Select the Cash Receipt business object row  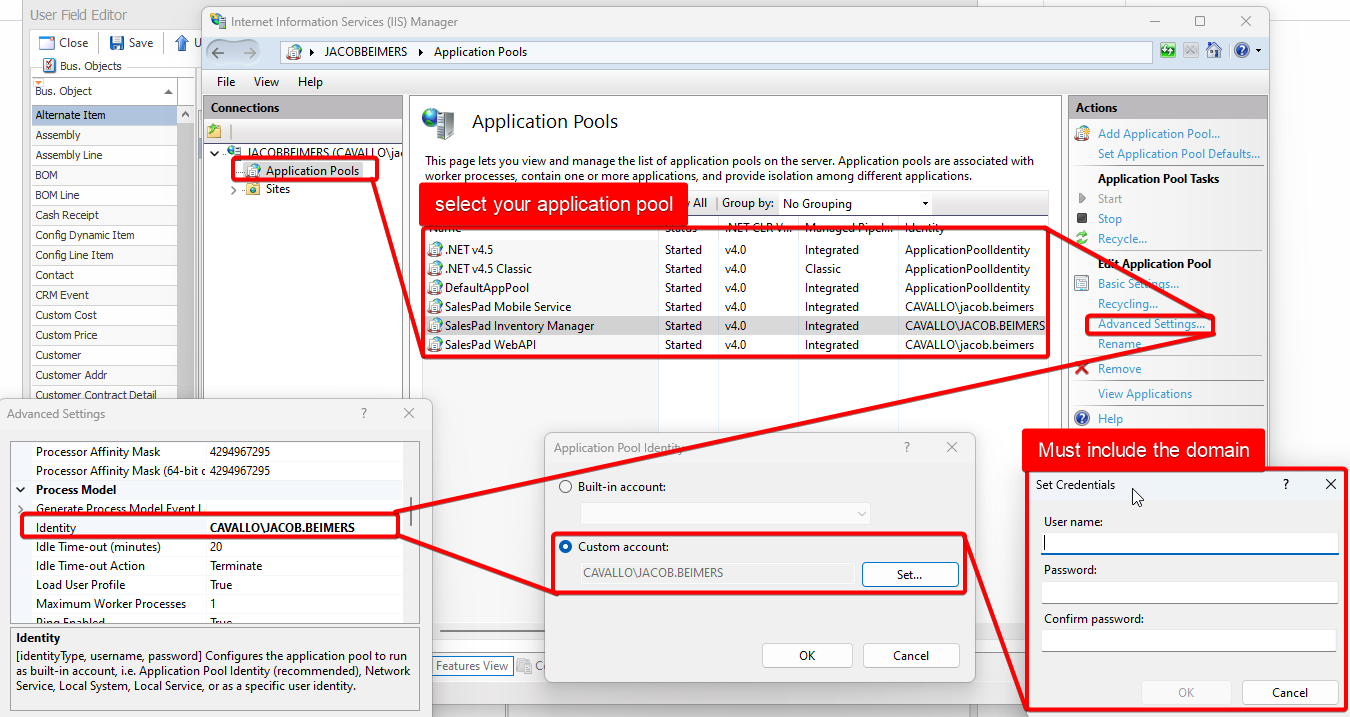pyautogui.click(x=104, y=215)
